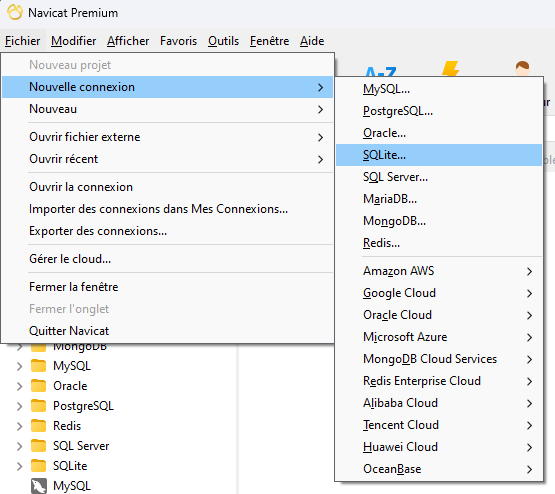Expand the Nouveau submenu

click(167, 109)
